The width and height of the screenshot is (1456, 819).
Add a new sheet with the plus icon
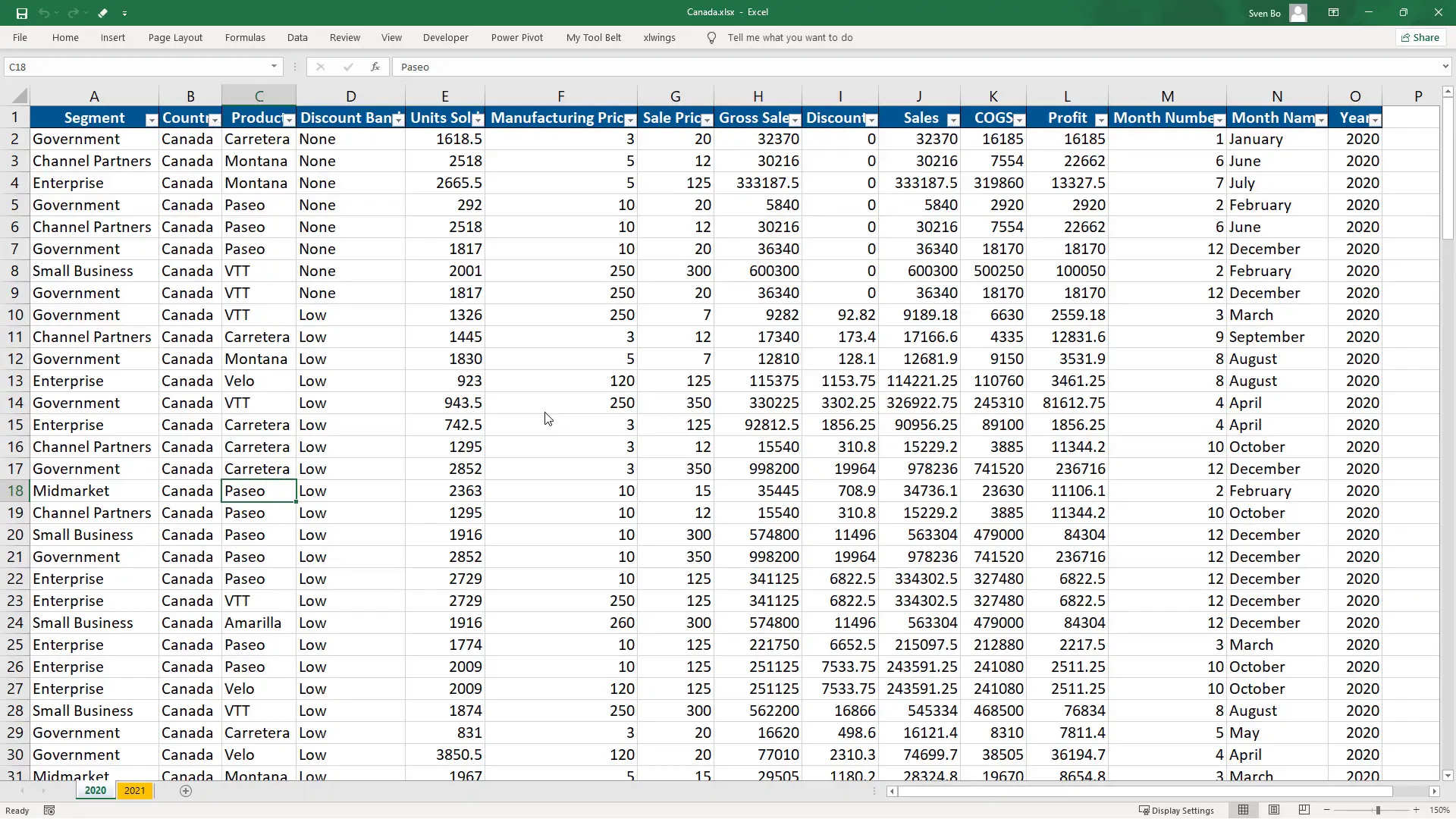click(185, 791)
